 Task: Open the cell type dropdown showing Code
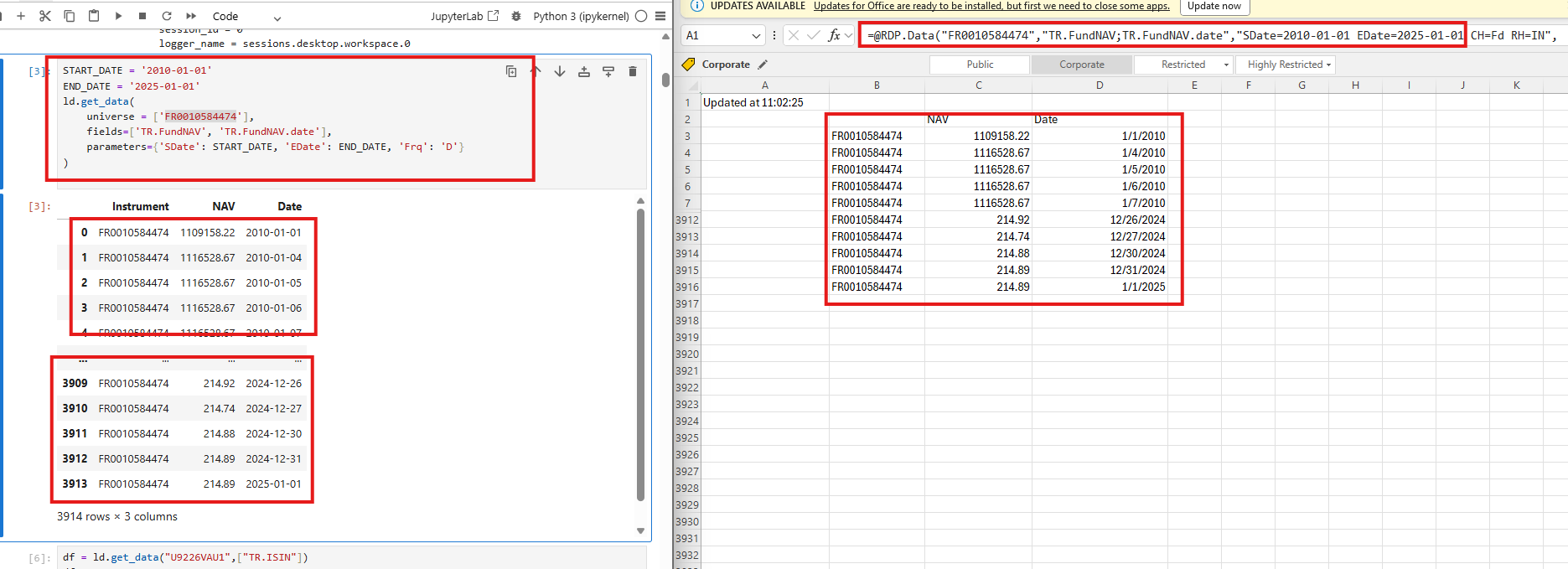[246, 16]
